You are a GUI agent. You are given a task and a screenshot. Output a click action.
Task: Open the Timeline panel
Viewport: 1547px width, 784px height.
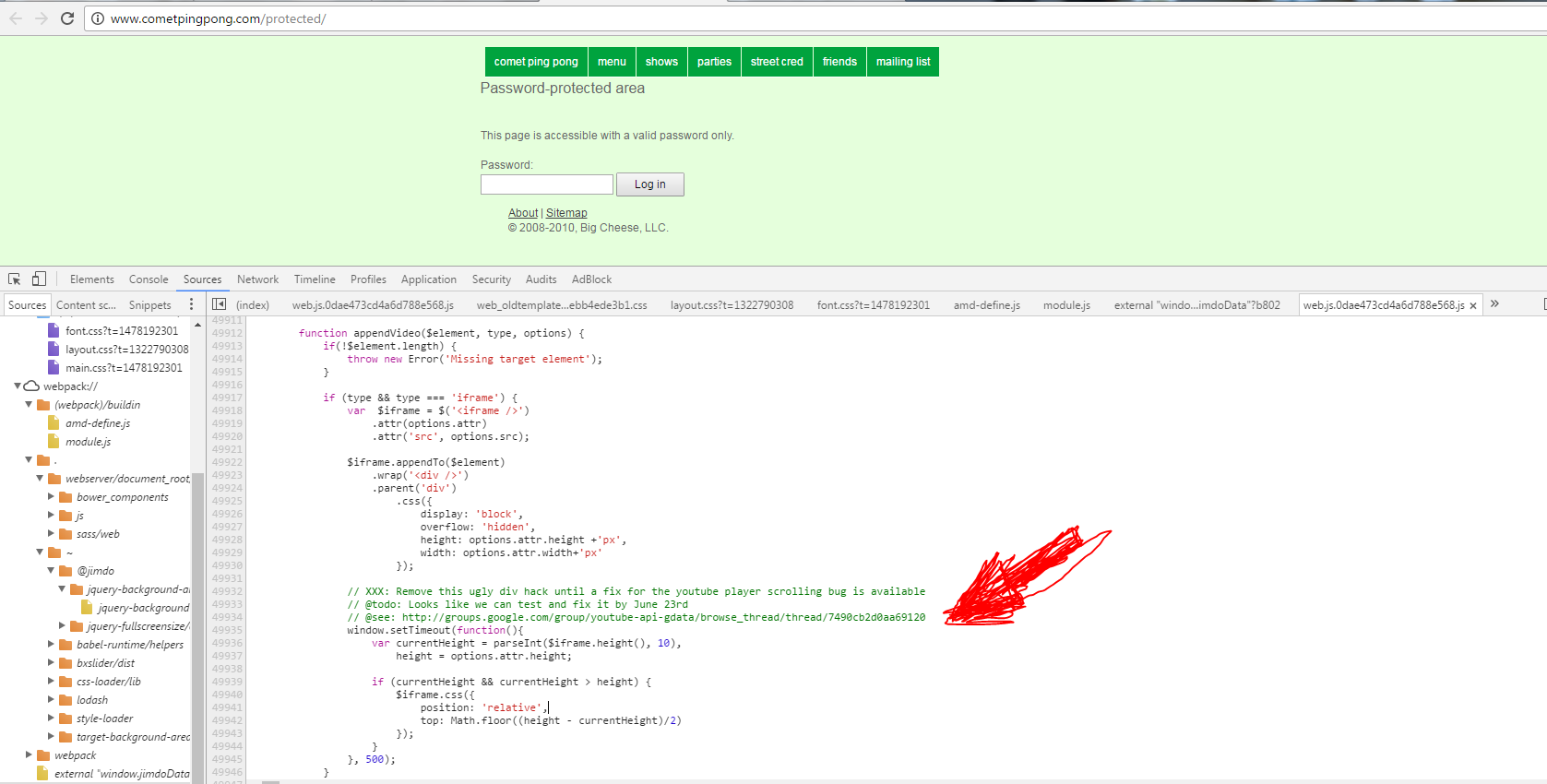point(315,279)
